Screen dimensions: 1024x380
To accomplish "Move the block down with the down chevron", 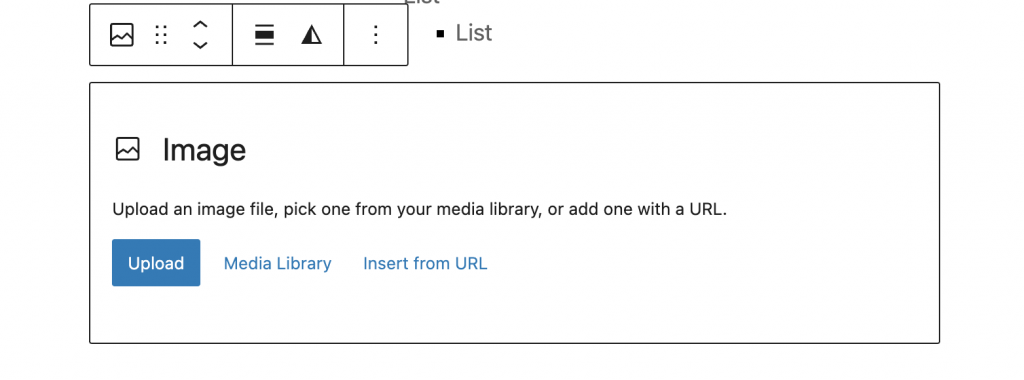I will pos(200,45).
